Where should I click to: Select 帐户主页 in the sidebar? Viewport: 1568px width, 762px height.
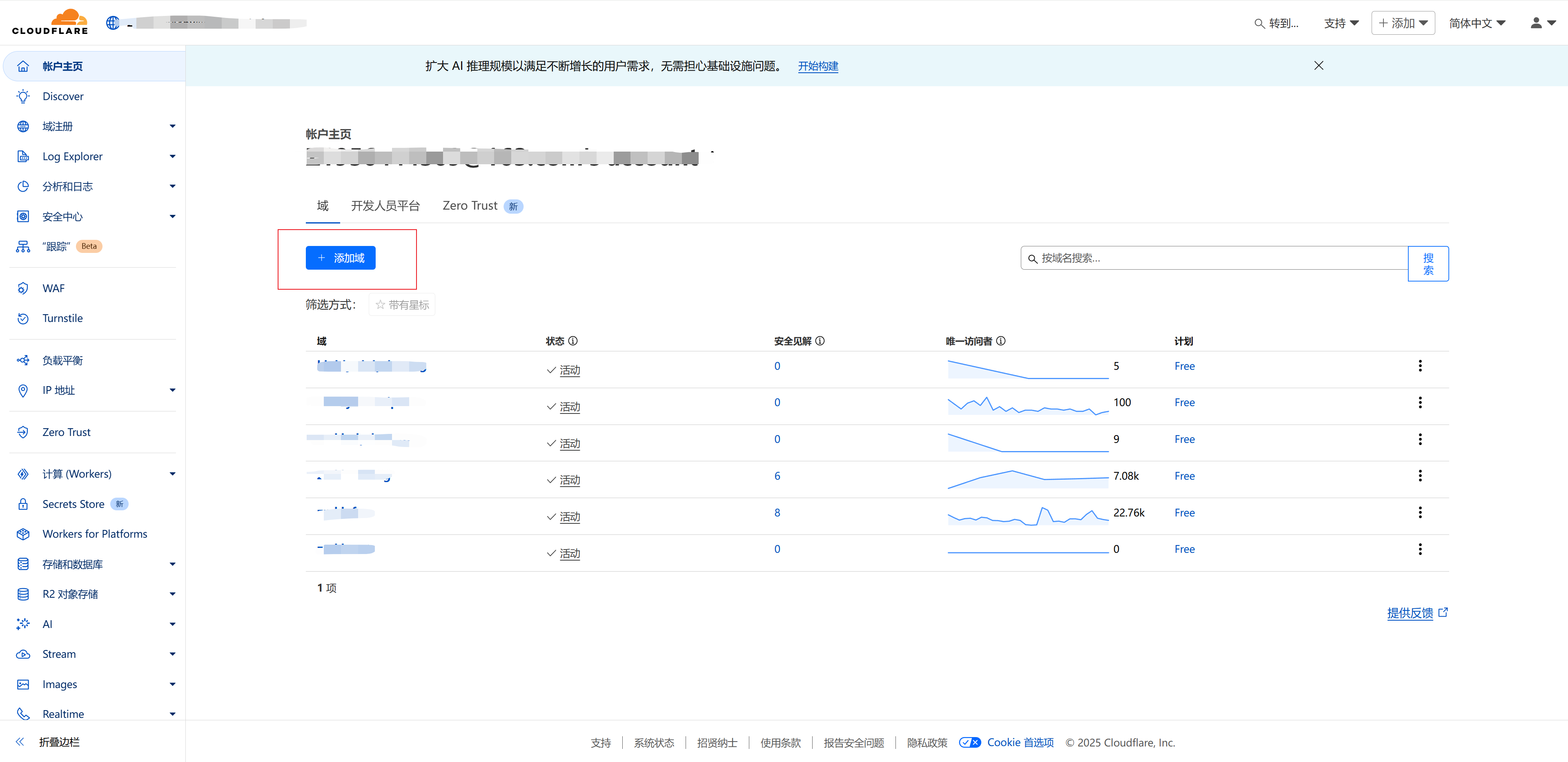click(x=94, y=66)
